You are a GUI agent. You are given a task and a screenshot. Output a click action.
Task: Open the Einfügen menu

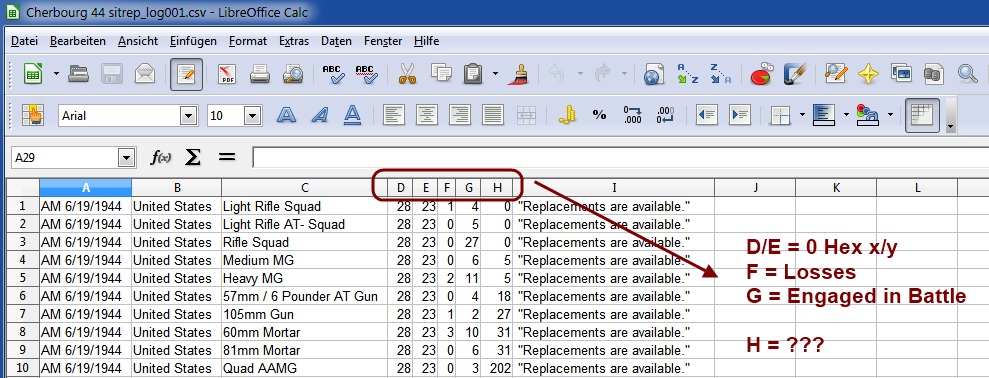(193, 41)
